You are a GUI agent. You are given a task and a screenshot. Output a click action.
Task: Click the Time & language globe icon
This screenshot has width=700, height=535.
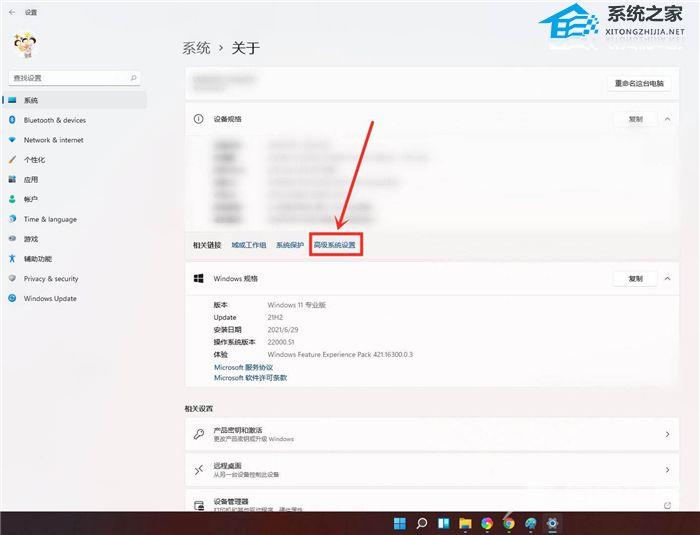coord(12,219)
